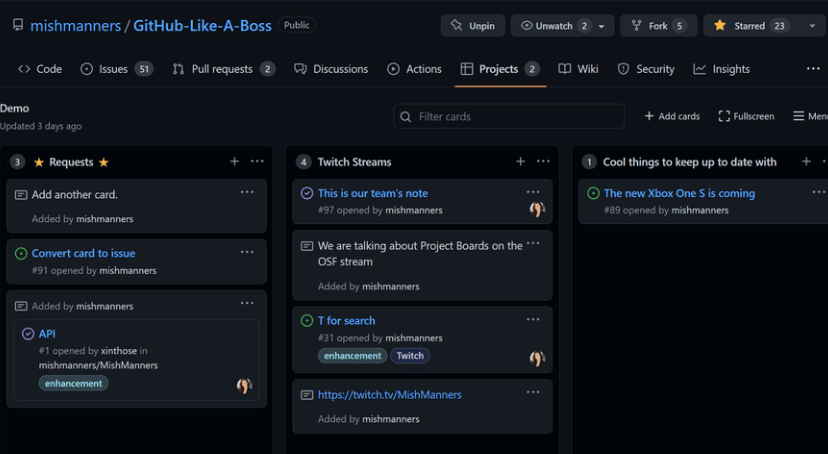The width and height of the screenshot is (828, 454).
Task: Fork the repository
Action: pos(658,25)
